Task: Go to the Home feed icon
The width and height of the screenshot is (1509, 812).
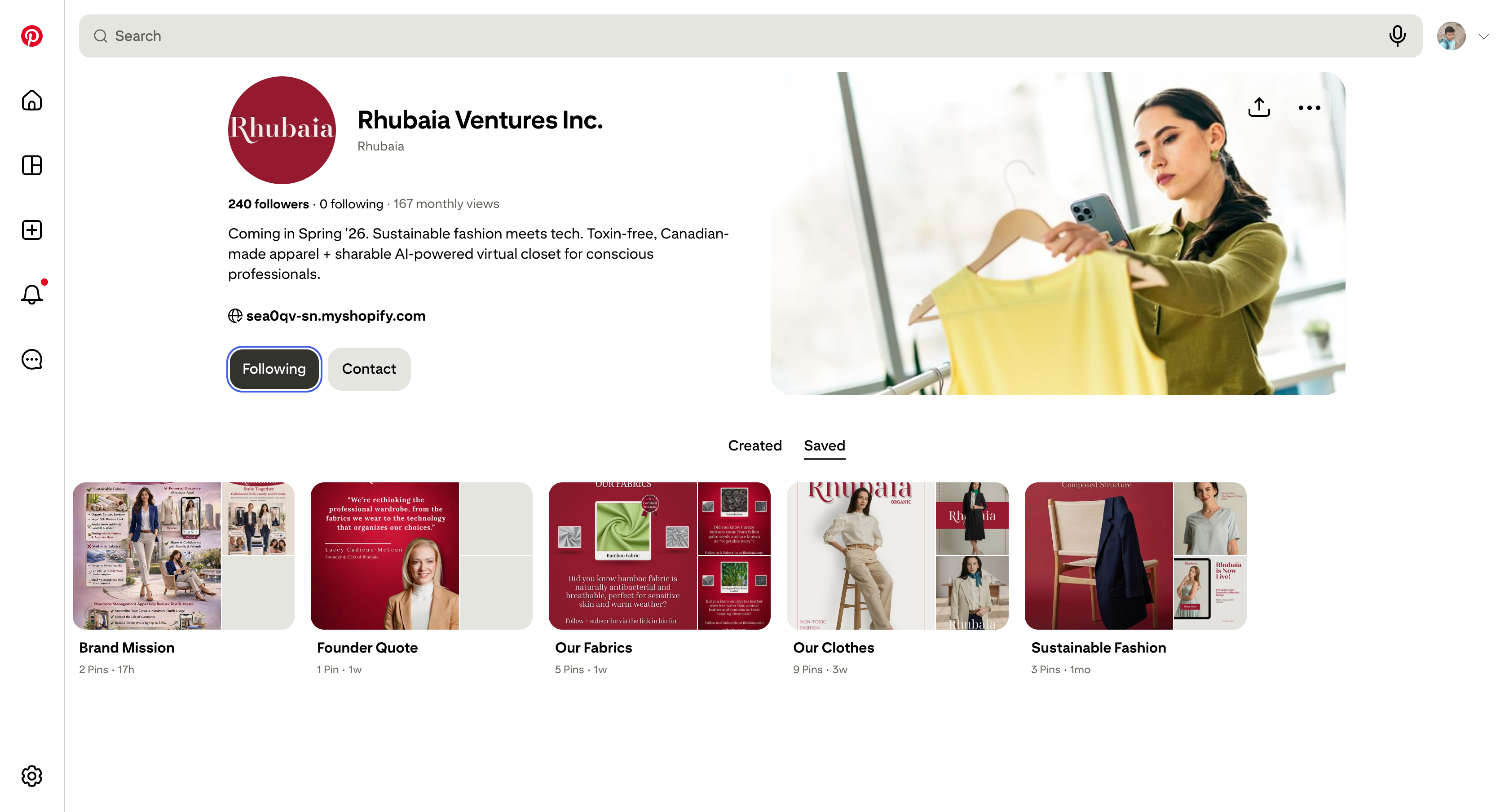Action: pyautogui.click(x=31, y=100)
